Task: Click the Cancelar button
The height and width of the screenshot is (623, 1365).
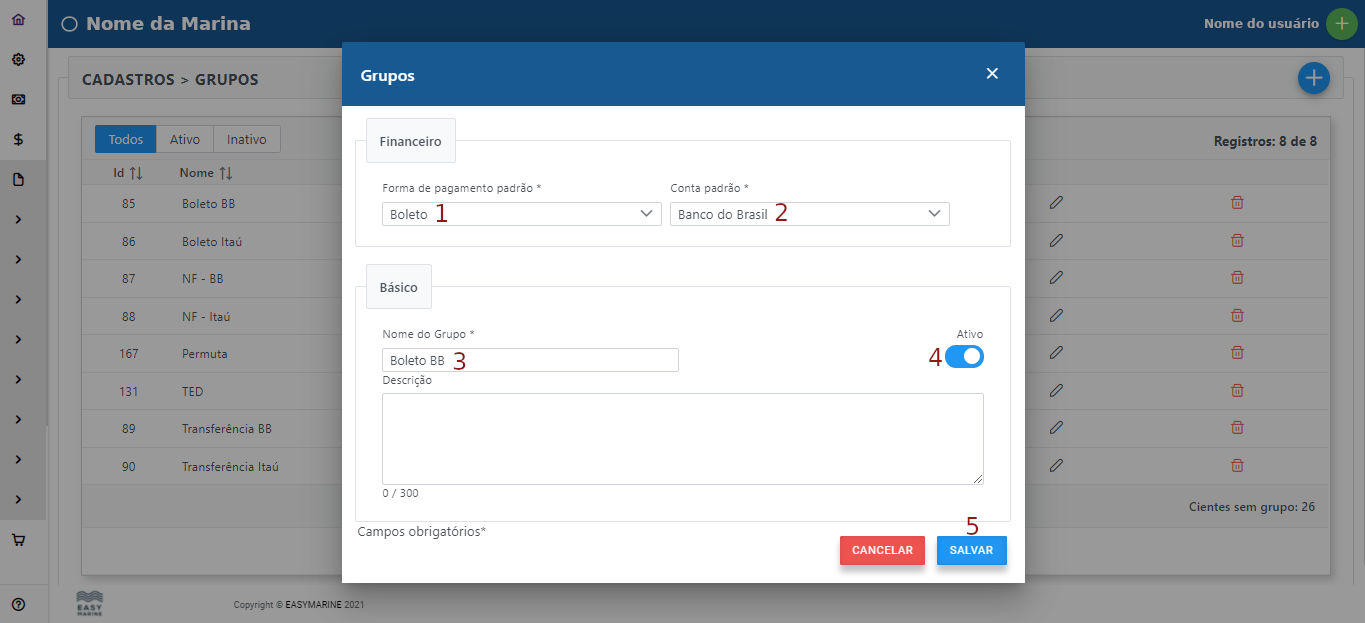Action: tap(882, 551)
